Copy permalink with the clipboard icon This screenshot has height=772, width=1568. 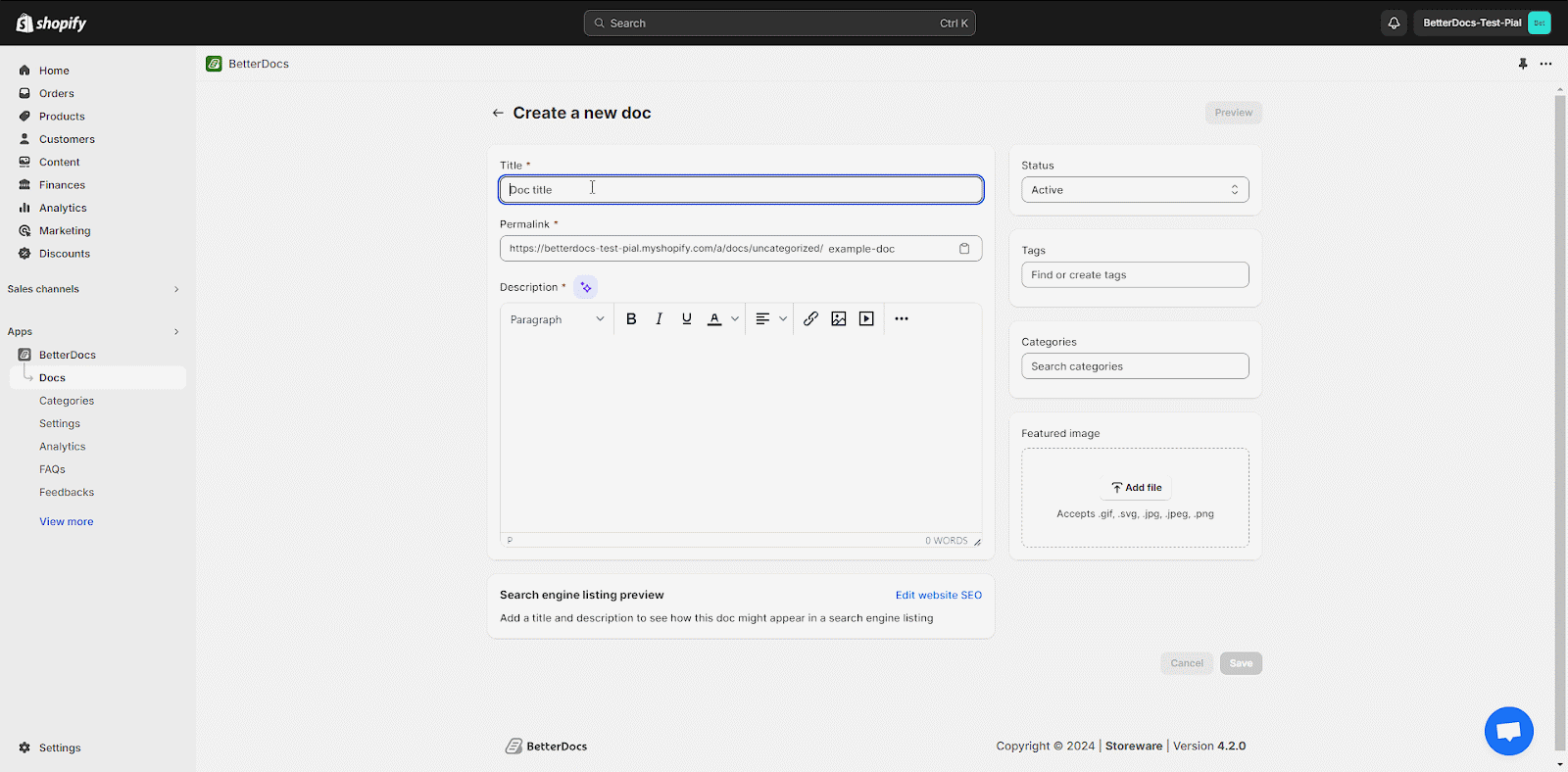pyautogui.click(x=964, y=249)
